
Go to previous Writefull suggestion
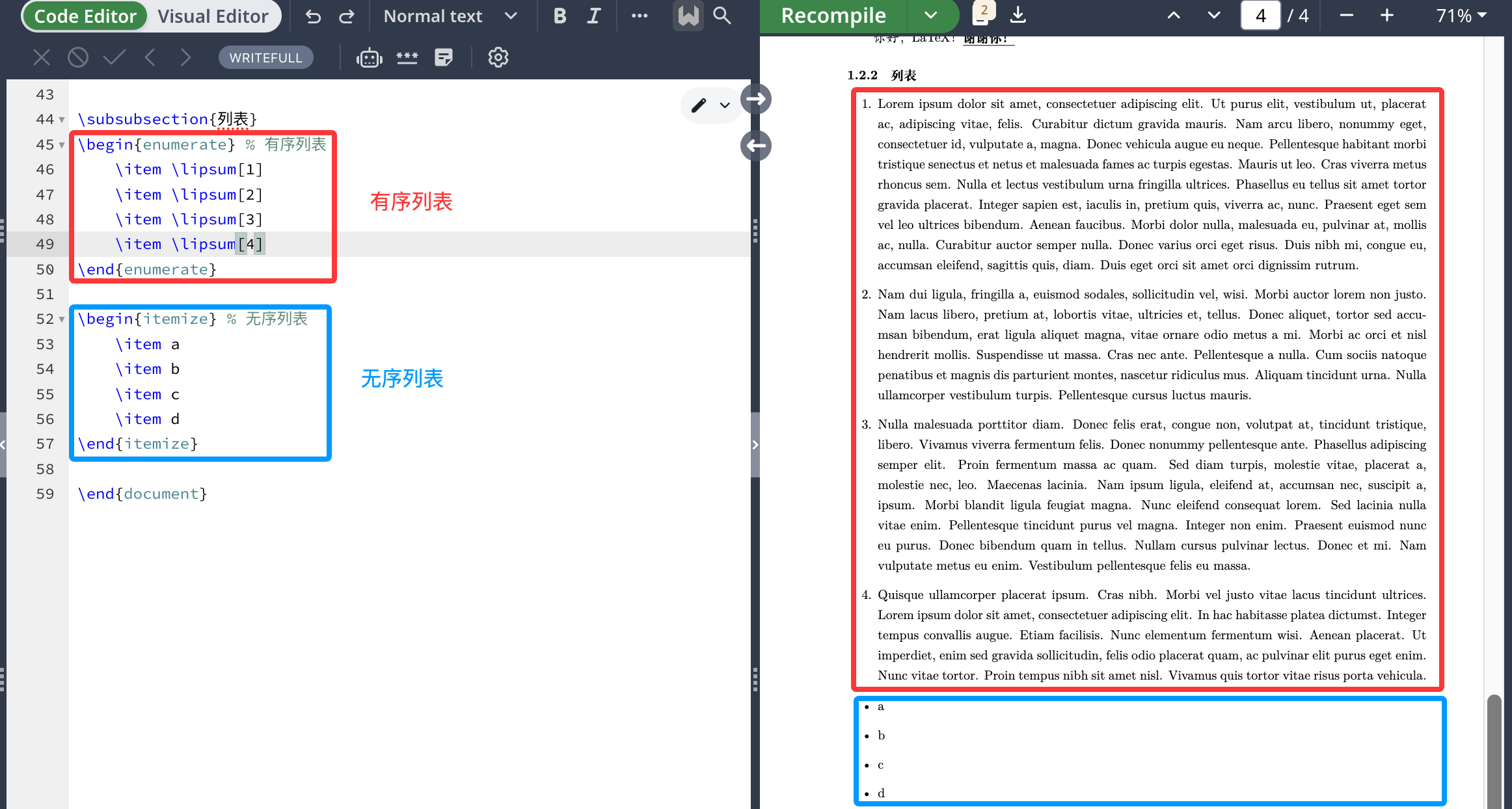(150, 57)
